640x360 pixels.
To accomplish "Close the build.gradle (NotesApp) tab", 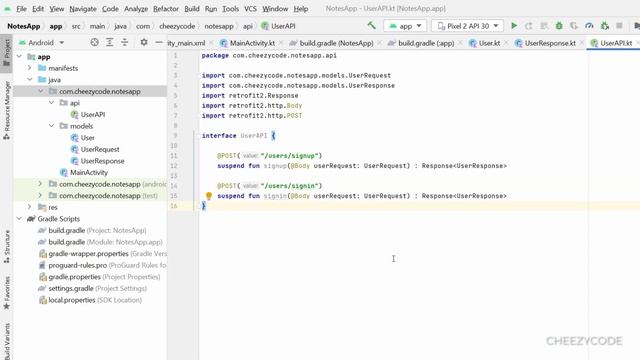I will 379,43.
